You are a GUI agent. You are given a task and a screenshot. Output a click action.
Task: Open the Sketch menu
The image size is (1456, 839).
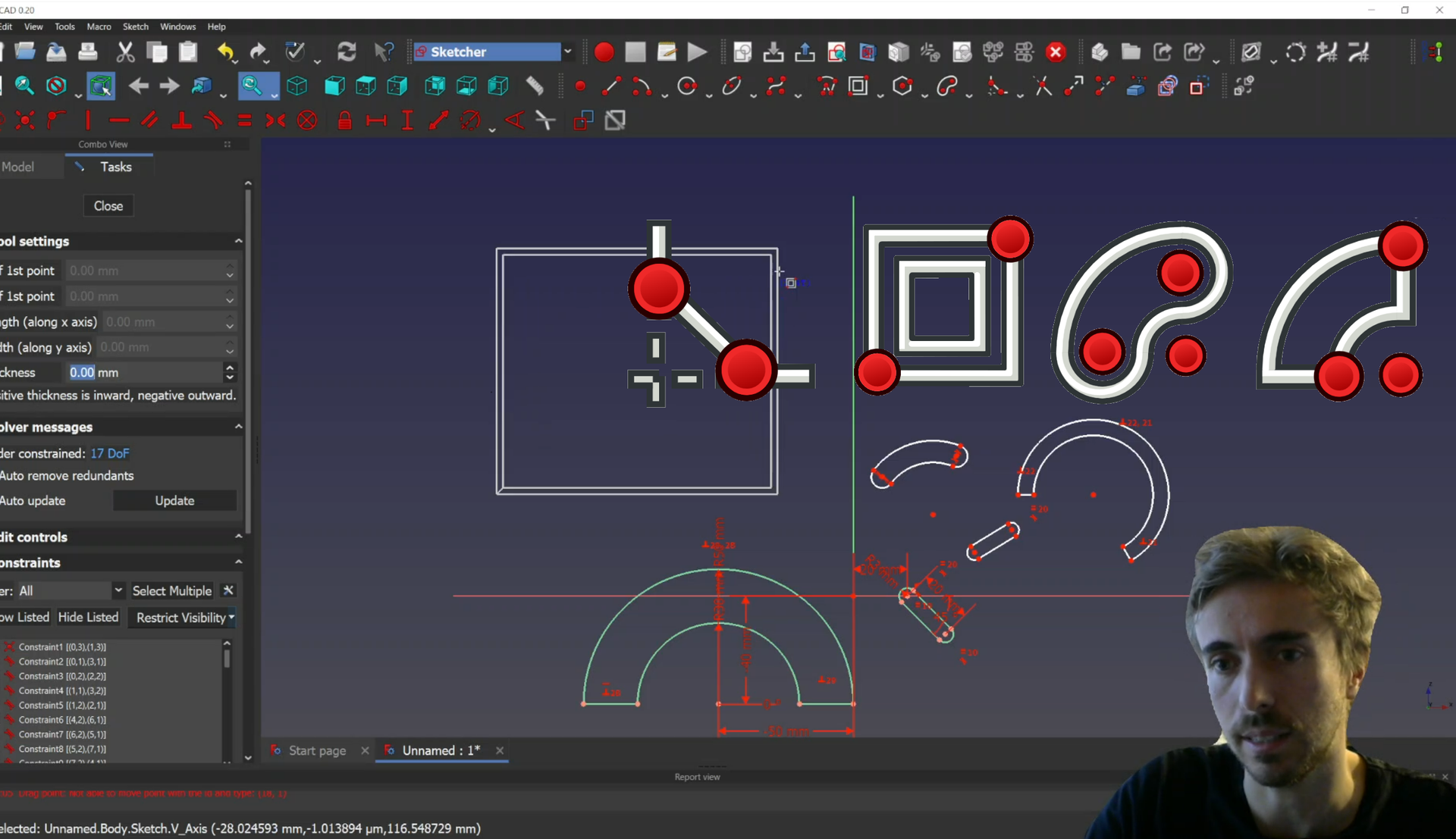(x=136, y=27)
